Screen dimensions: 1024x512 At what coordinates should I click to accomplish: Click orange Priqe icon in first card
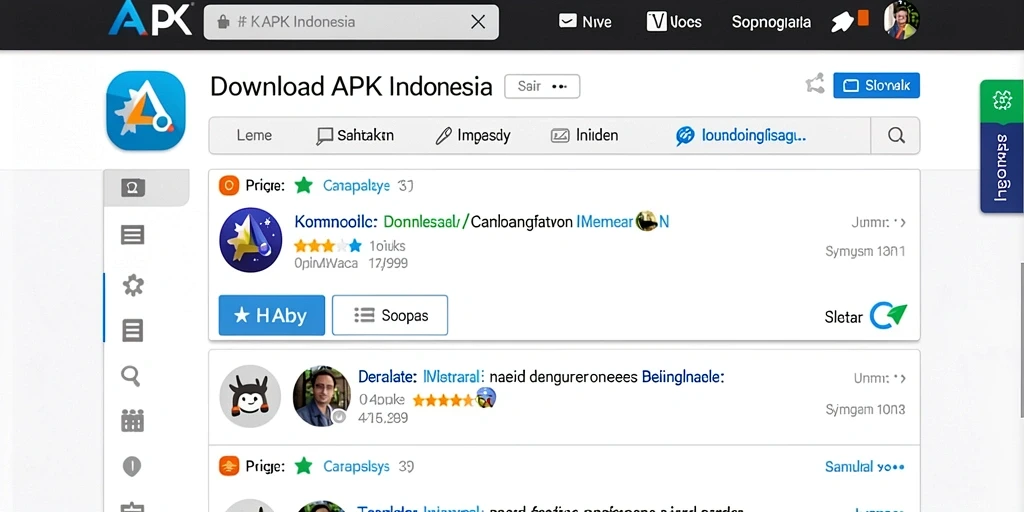click(x=229, y=185)
